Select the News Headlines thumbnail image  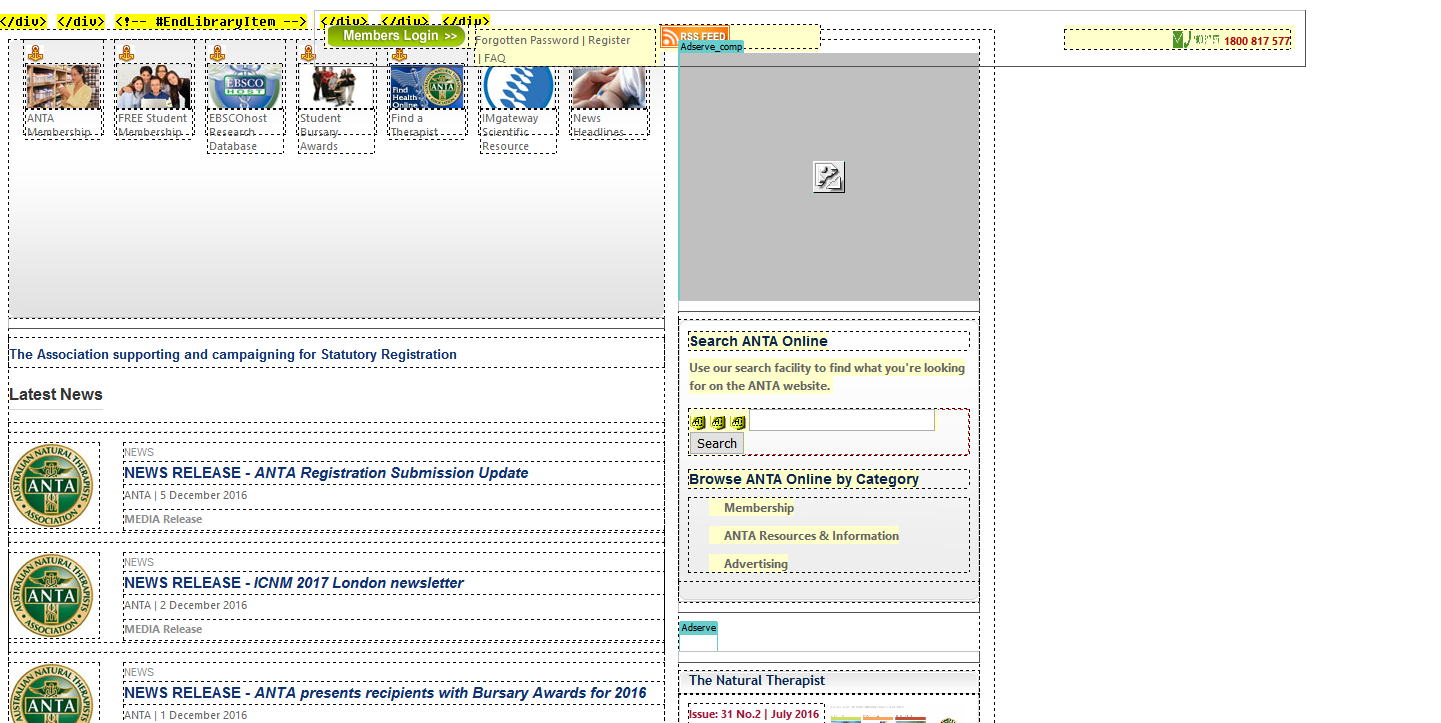click(x=609, y=86)
